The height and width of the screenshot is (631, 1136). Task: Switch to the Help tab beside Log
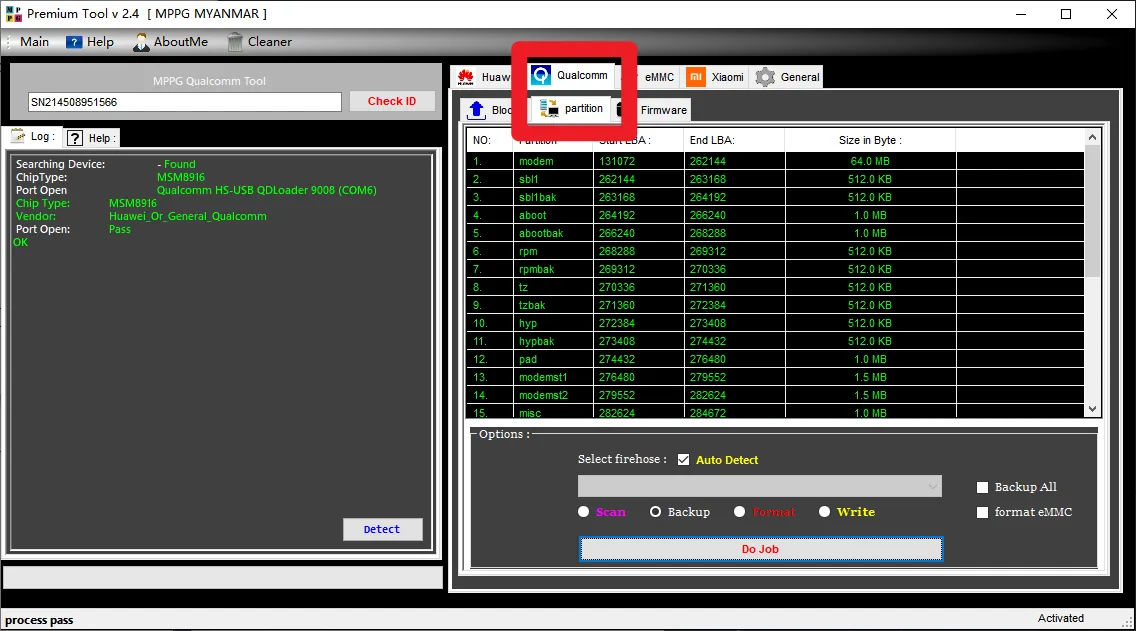[x=91, y=138]
